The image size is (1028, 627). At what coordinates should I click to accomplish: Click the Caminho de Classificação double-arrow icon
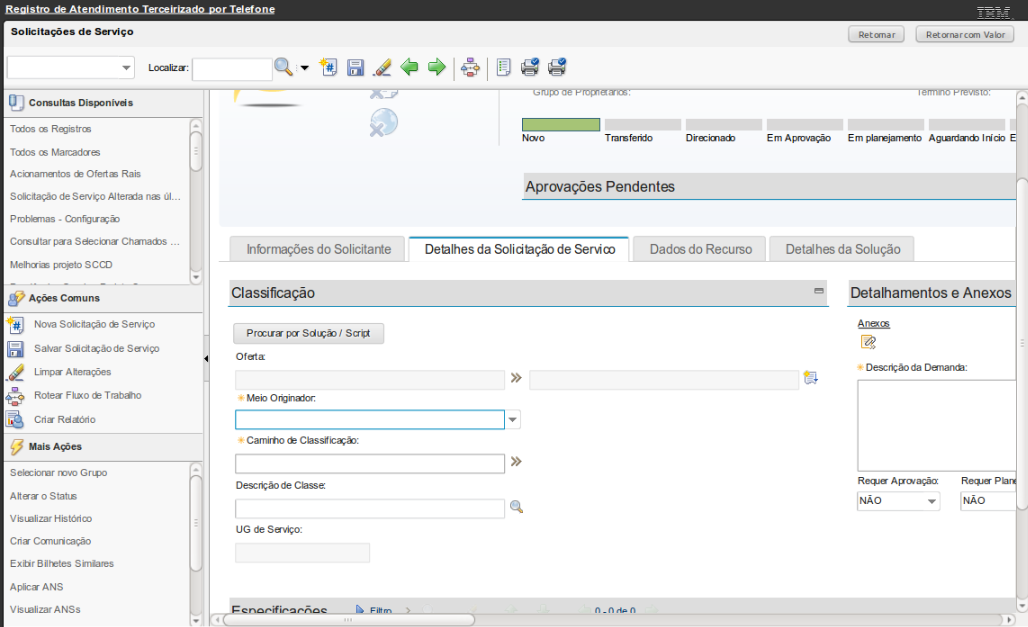pos(516,462)
